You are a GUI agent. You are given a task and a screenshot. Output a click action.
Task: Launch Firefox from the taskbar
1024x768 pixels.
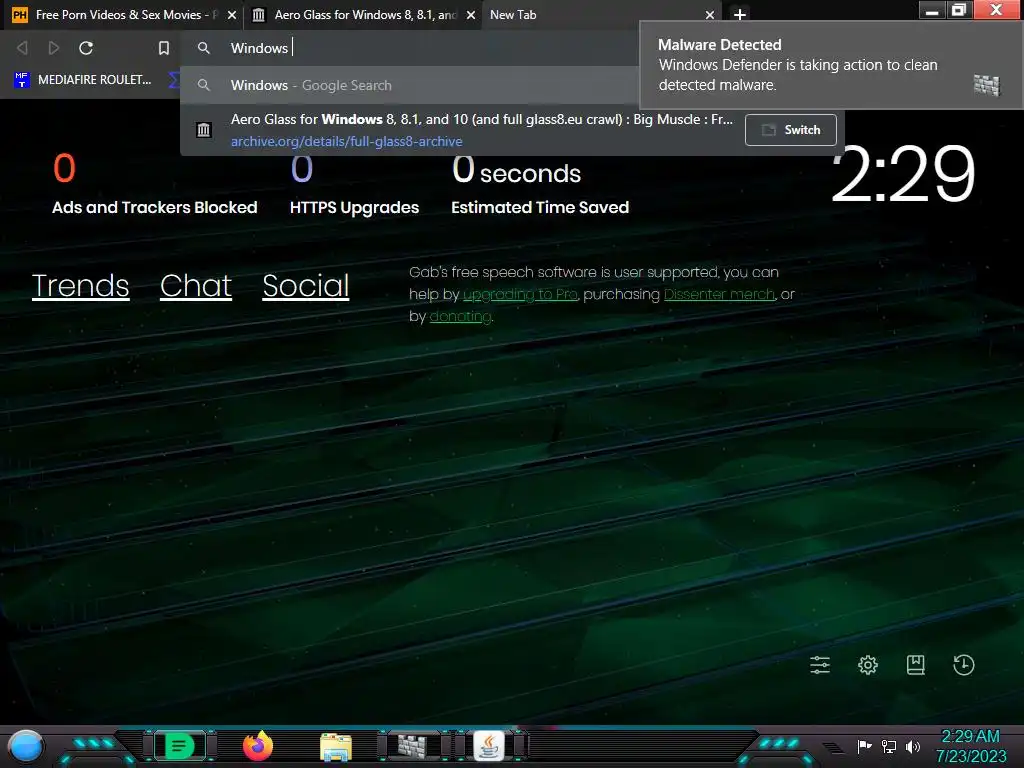[258, 746]
